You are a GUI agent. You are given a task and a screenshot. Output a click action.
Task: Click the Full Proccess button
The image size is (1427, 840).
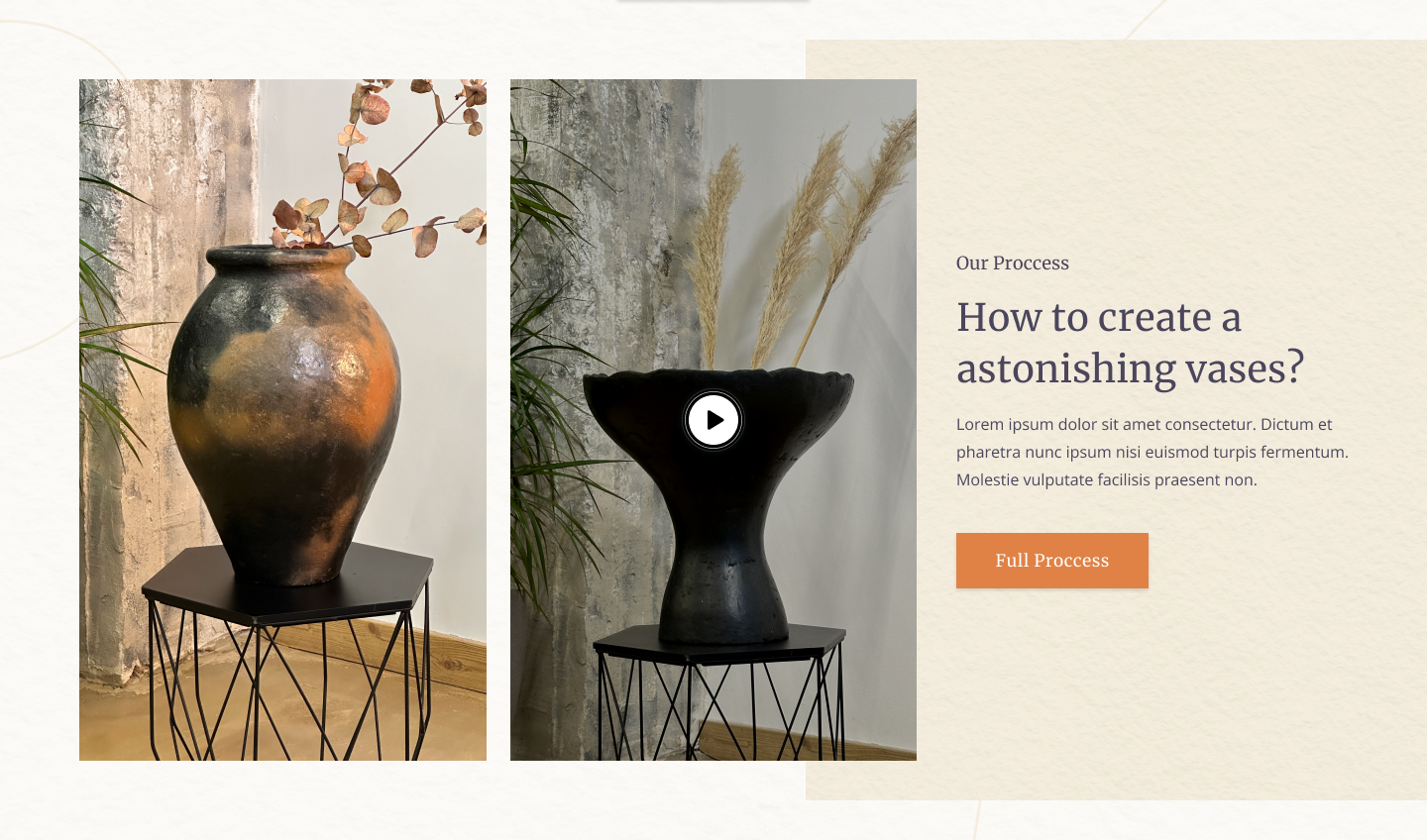pos(1051,561)
